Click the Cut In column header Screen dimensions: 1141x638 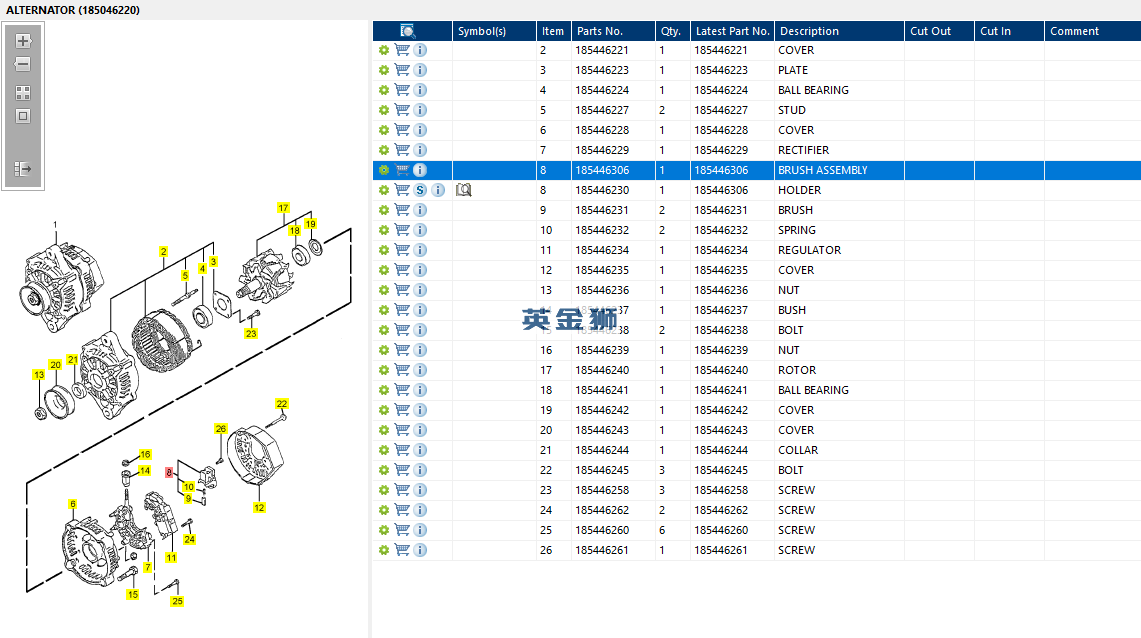[1009, 31]
